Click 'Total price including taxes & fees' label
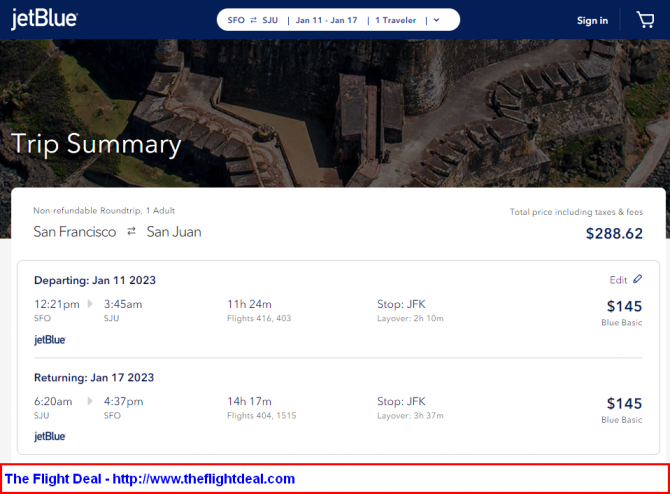This screenshot has height=494, width=670. (x=576, y=212)
